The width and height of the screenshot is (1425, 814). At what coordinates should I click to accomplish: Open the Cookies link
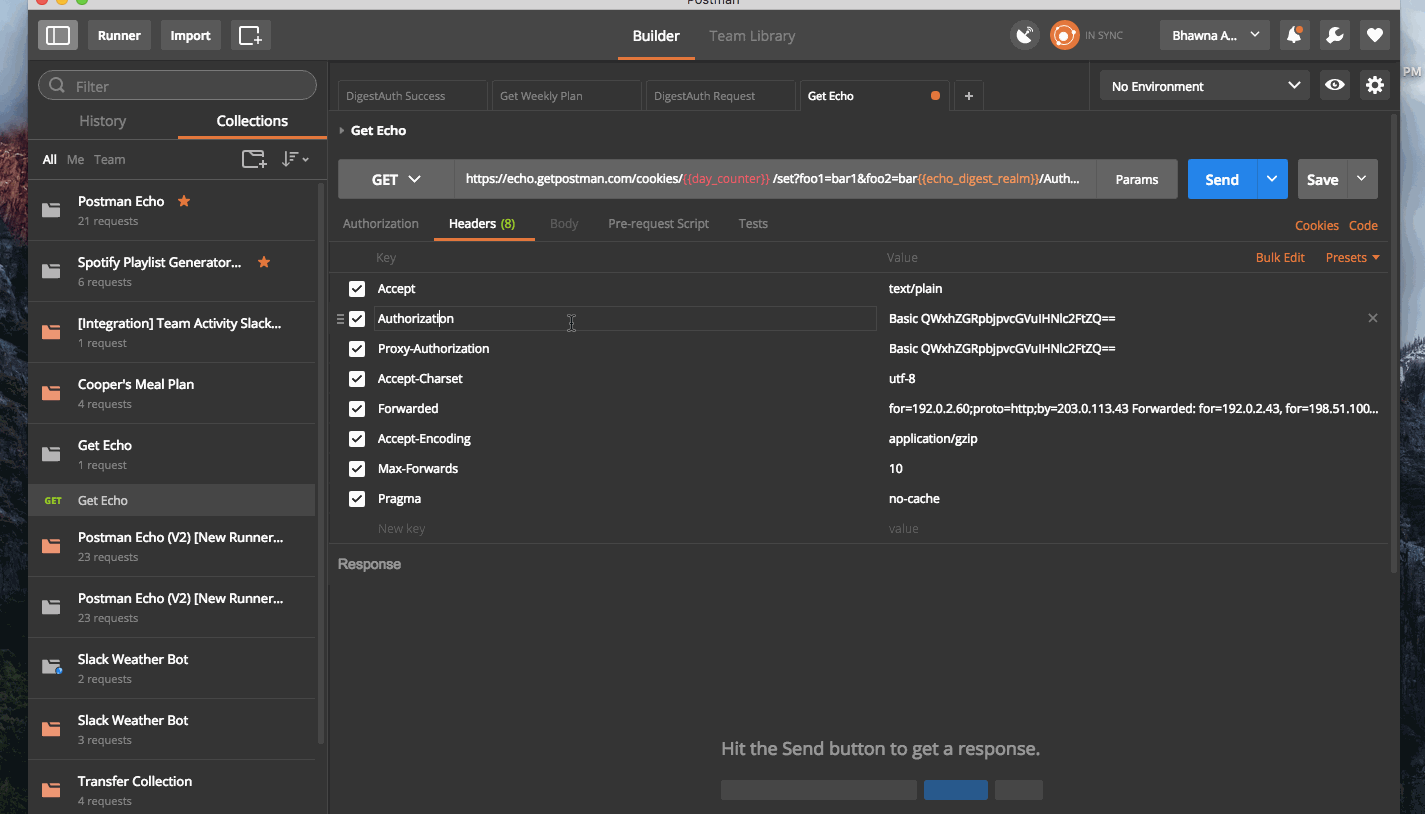[1317, 226]
